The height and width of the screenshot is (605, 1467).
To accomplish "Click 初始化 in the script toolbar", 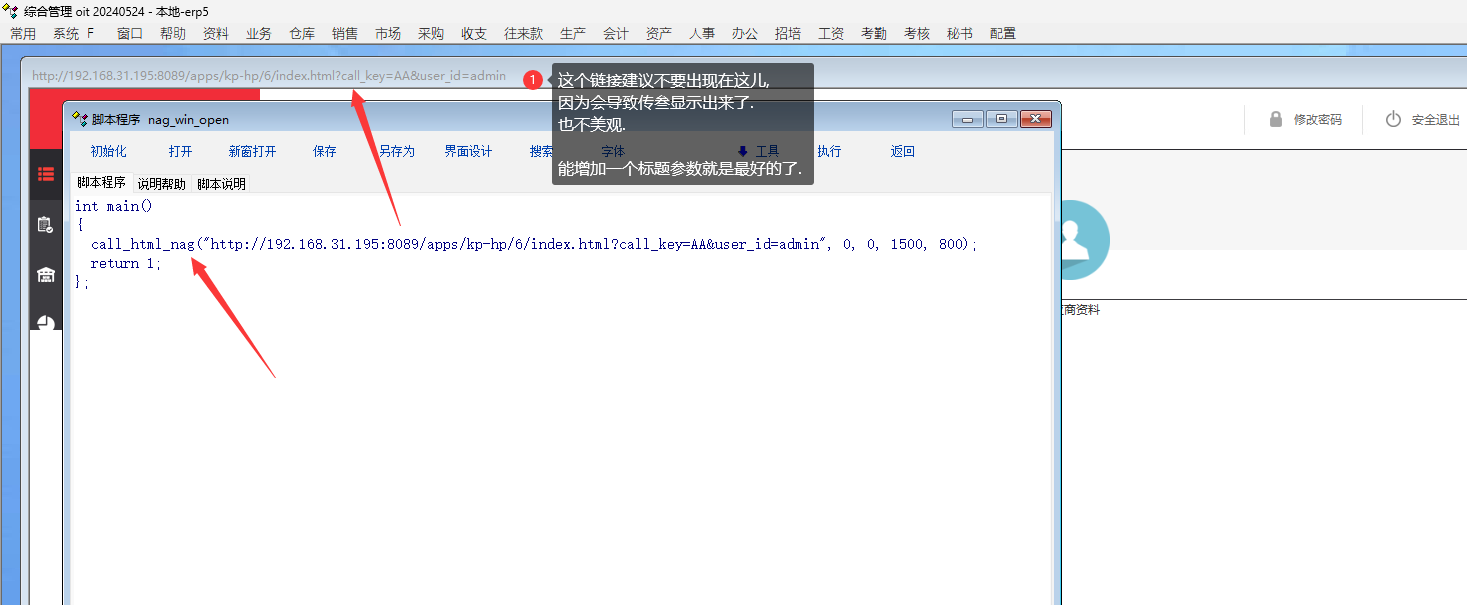I will pos(108,152).
